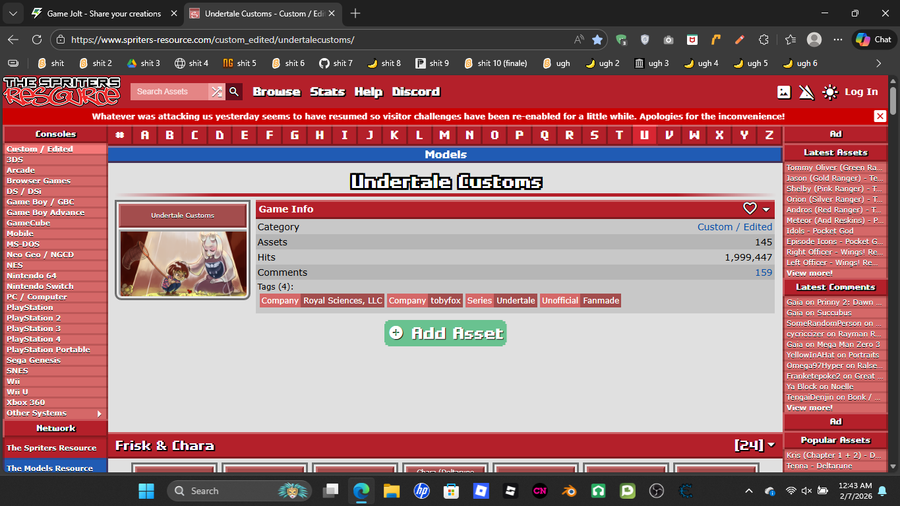Select letter U in alphabet bar
The image size is (900, 506).
tap(644, 135)
